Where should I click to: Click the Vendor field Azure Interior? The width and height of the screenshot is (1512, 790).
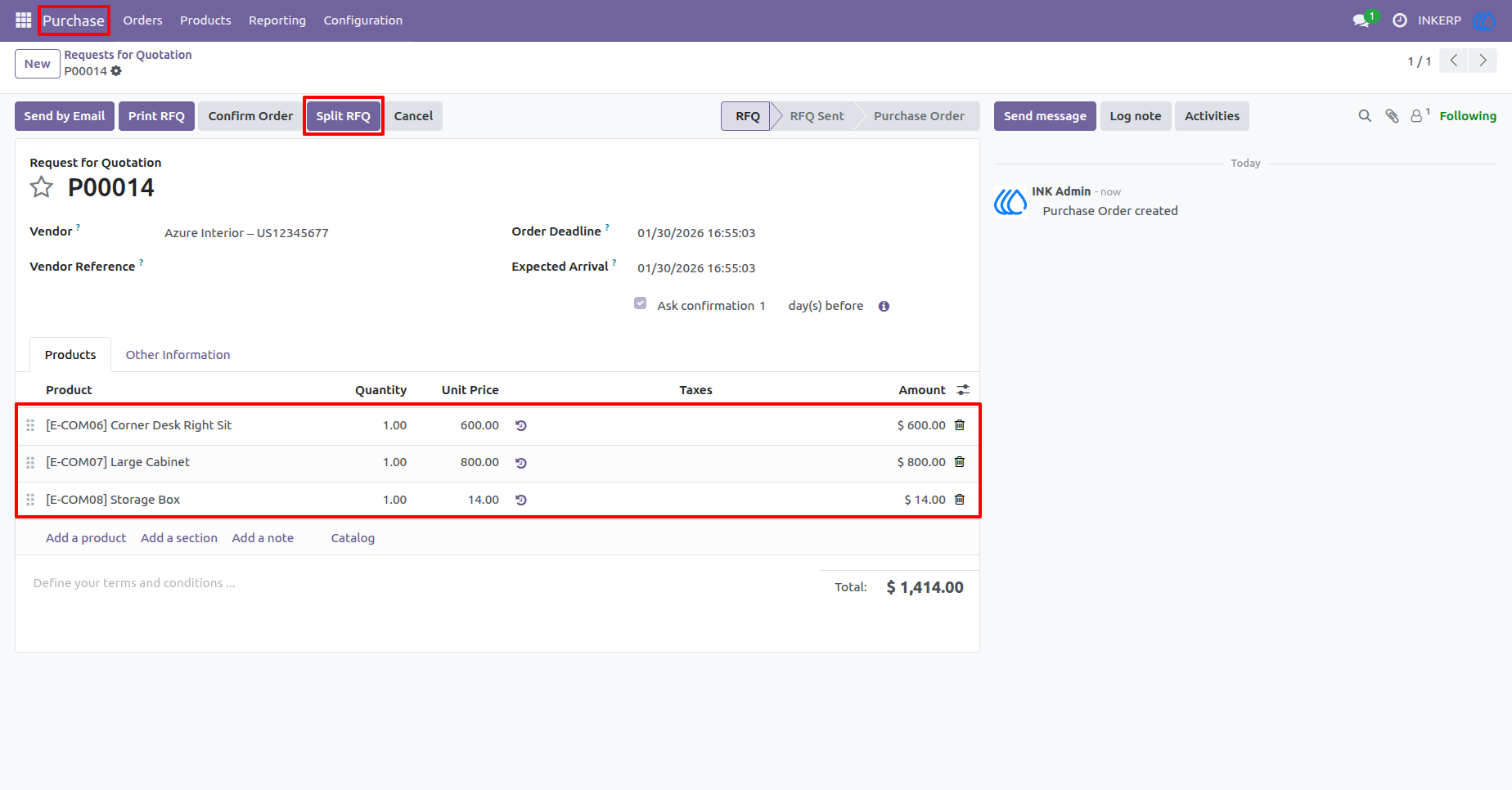[246, 233]
